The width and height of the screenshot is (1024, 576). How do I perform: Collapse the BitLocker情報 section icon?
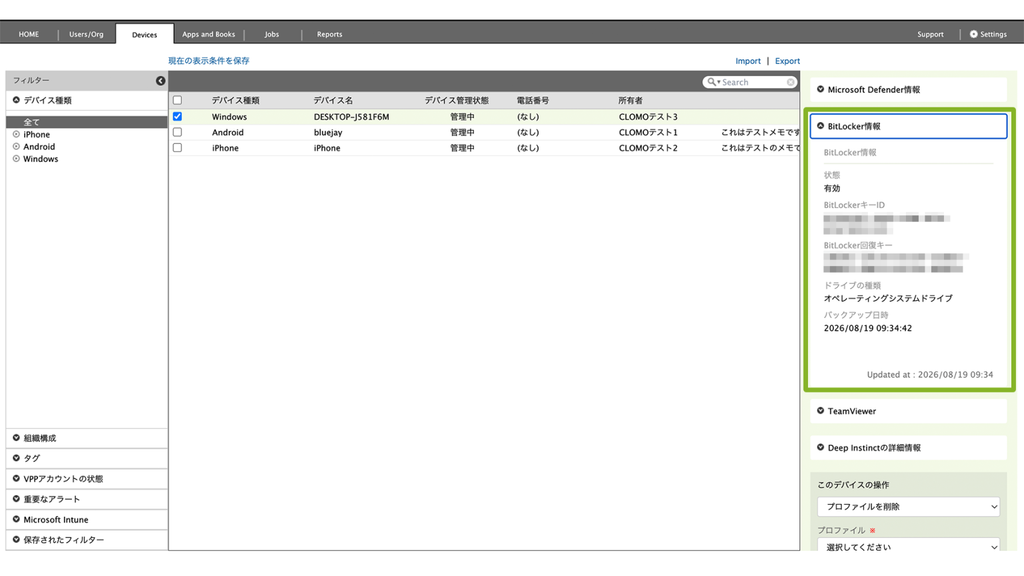point(821,126)
